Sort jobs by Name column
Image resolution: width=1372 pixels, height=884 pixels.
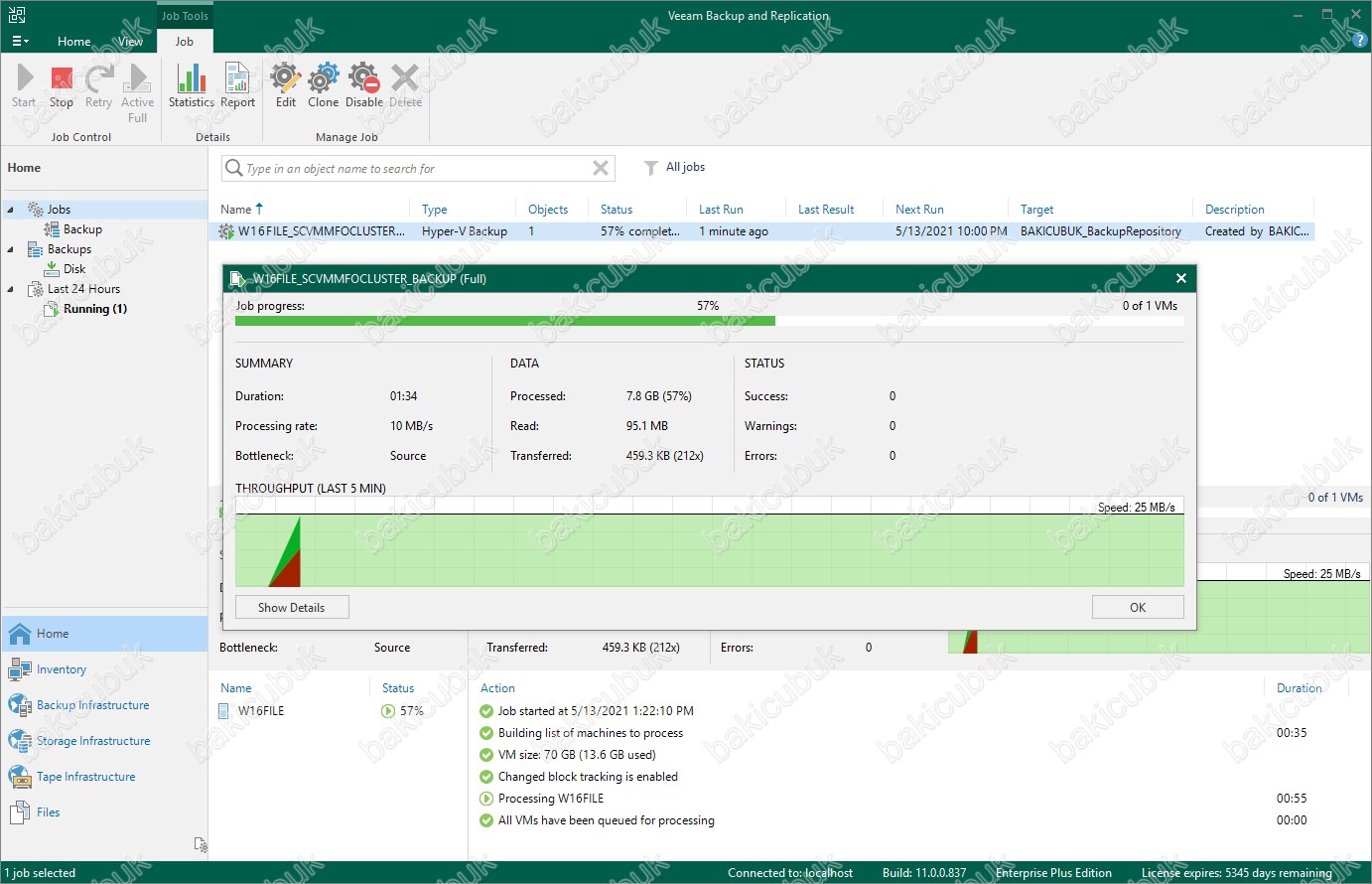tap(236, 210)
